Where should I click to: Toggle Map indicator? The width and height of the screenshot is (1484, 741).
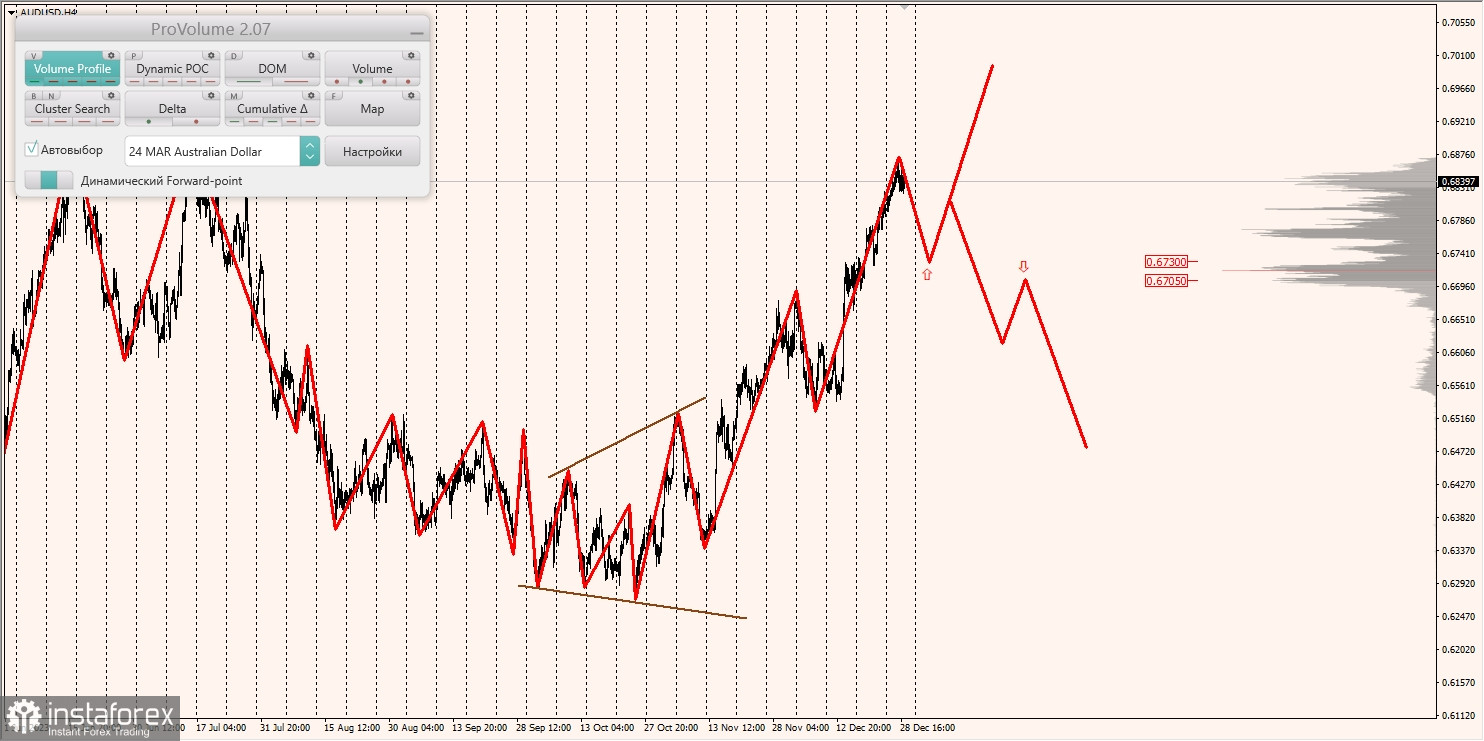pos(372,109)
